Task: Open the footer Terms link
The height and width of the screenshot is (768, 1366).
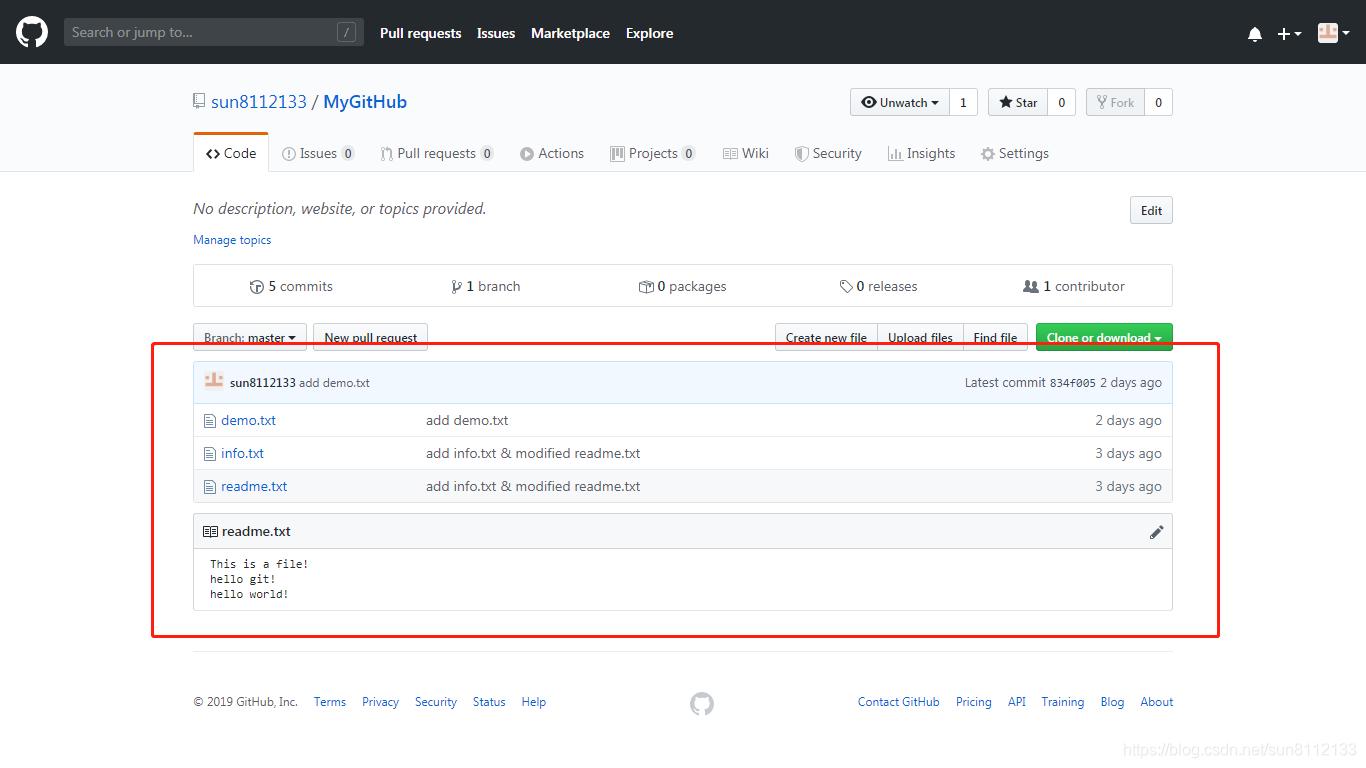Action: coord(329,702)
